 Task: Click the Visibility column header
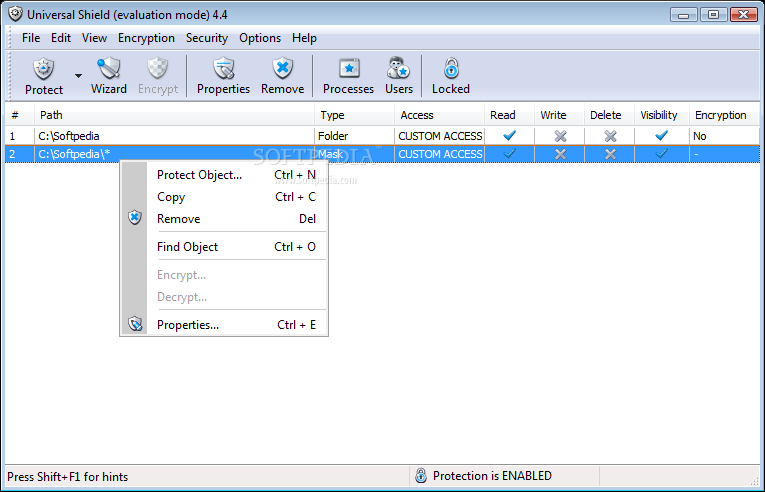[x=661, y=115]
